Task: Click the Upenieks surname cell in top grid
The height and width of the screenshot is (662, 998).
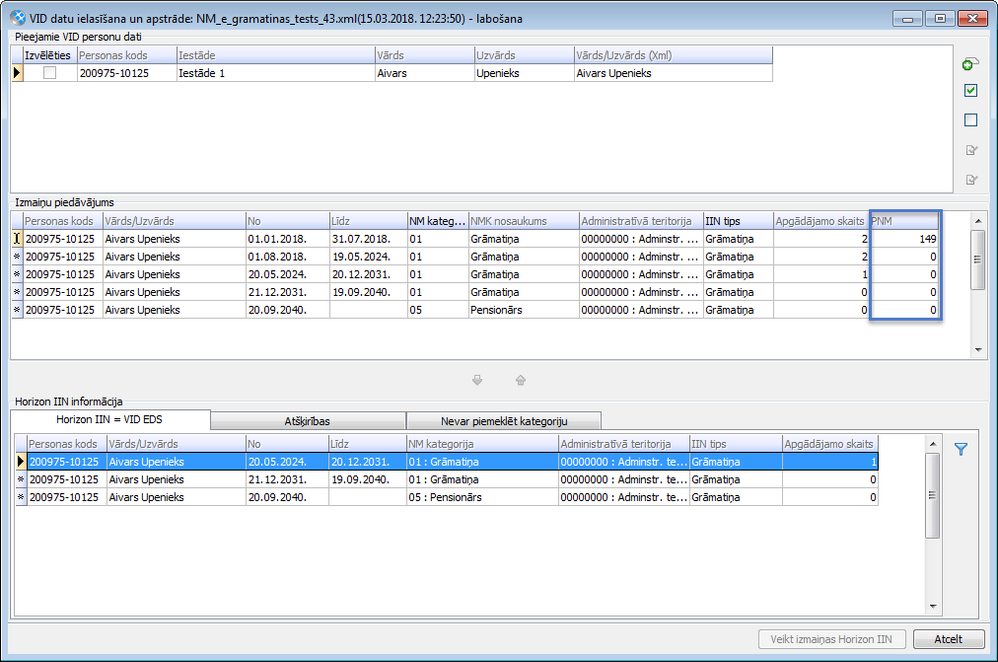Action: [x=524, y=73]
